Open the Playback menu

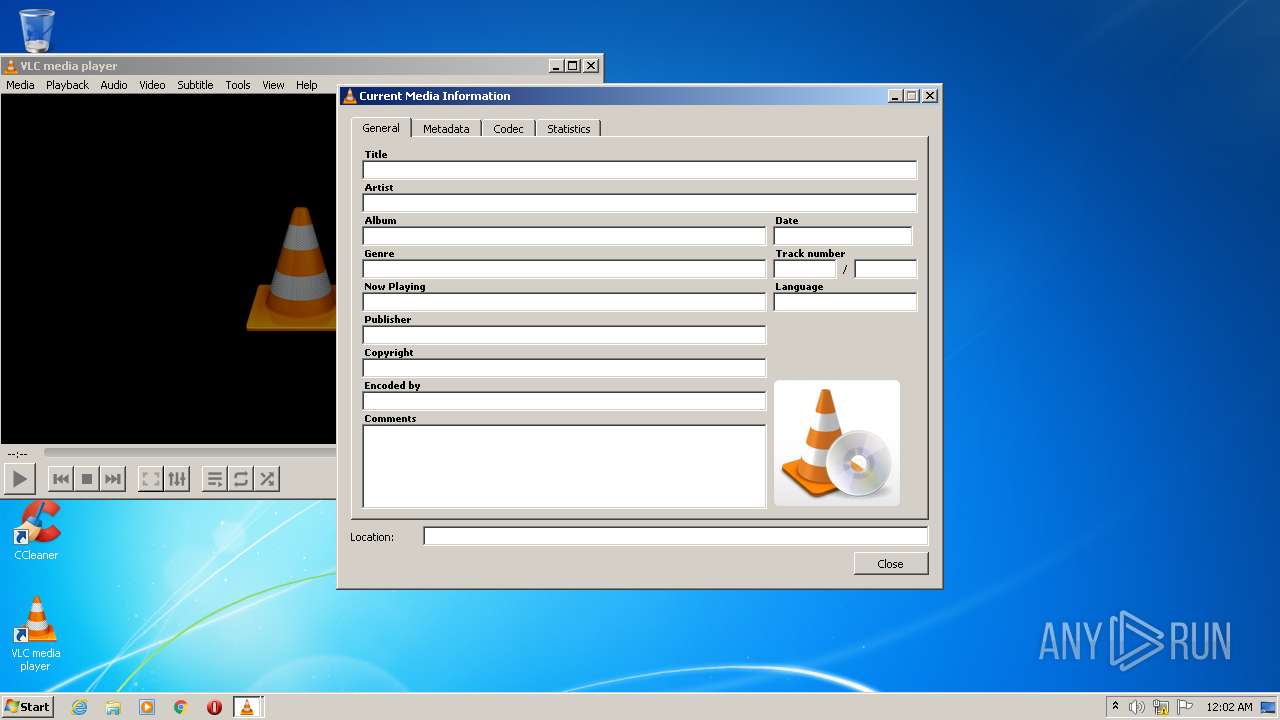67,85
